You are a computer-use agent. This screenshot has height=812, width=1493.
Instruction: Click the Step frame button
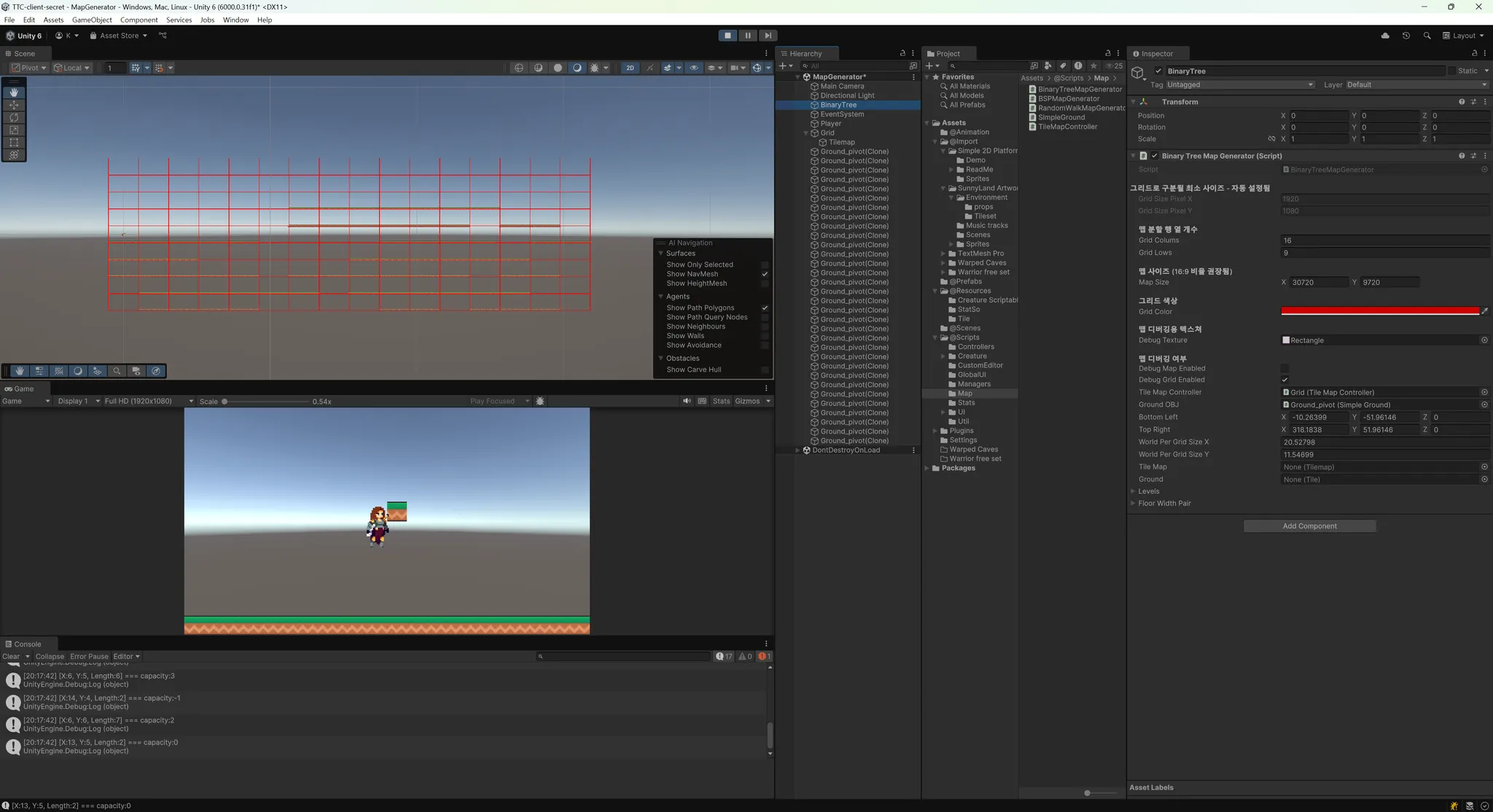768,36
